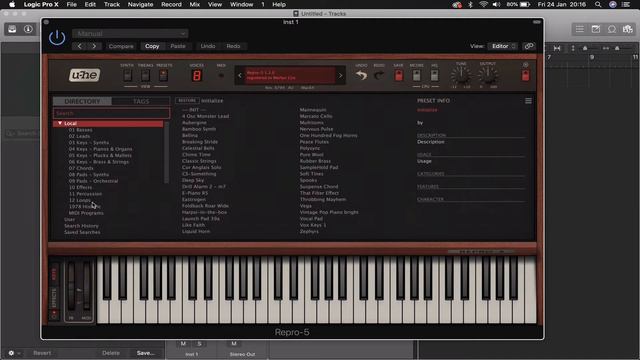Open the Track menu
640x360 pixels.
click(x=111, y=4)
